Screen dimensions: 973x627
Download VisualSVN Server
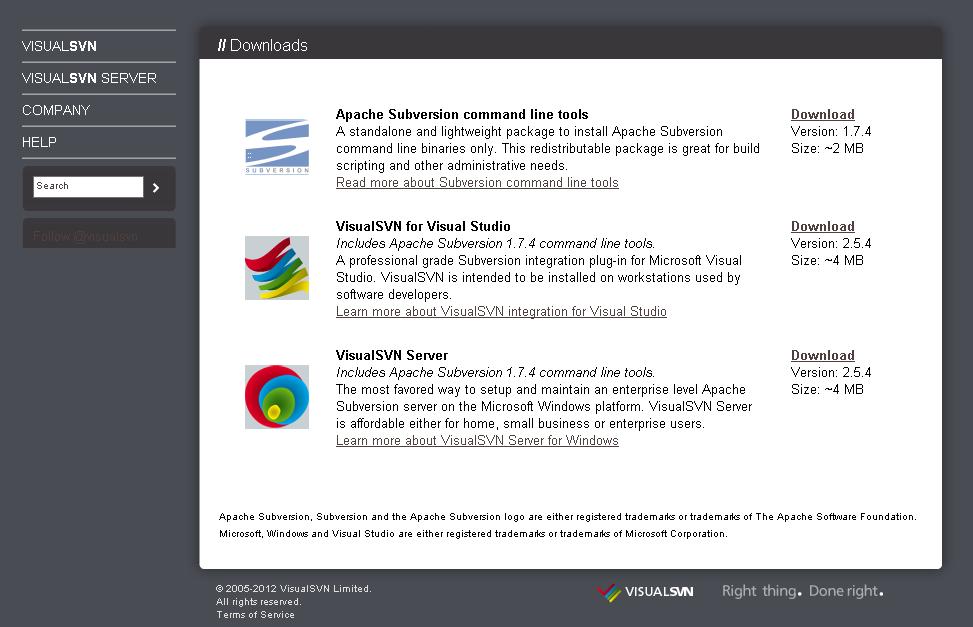[822, 356]
